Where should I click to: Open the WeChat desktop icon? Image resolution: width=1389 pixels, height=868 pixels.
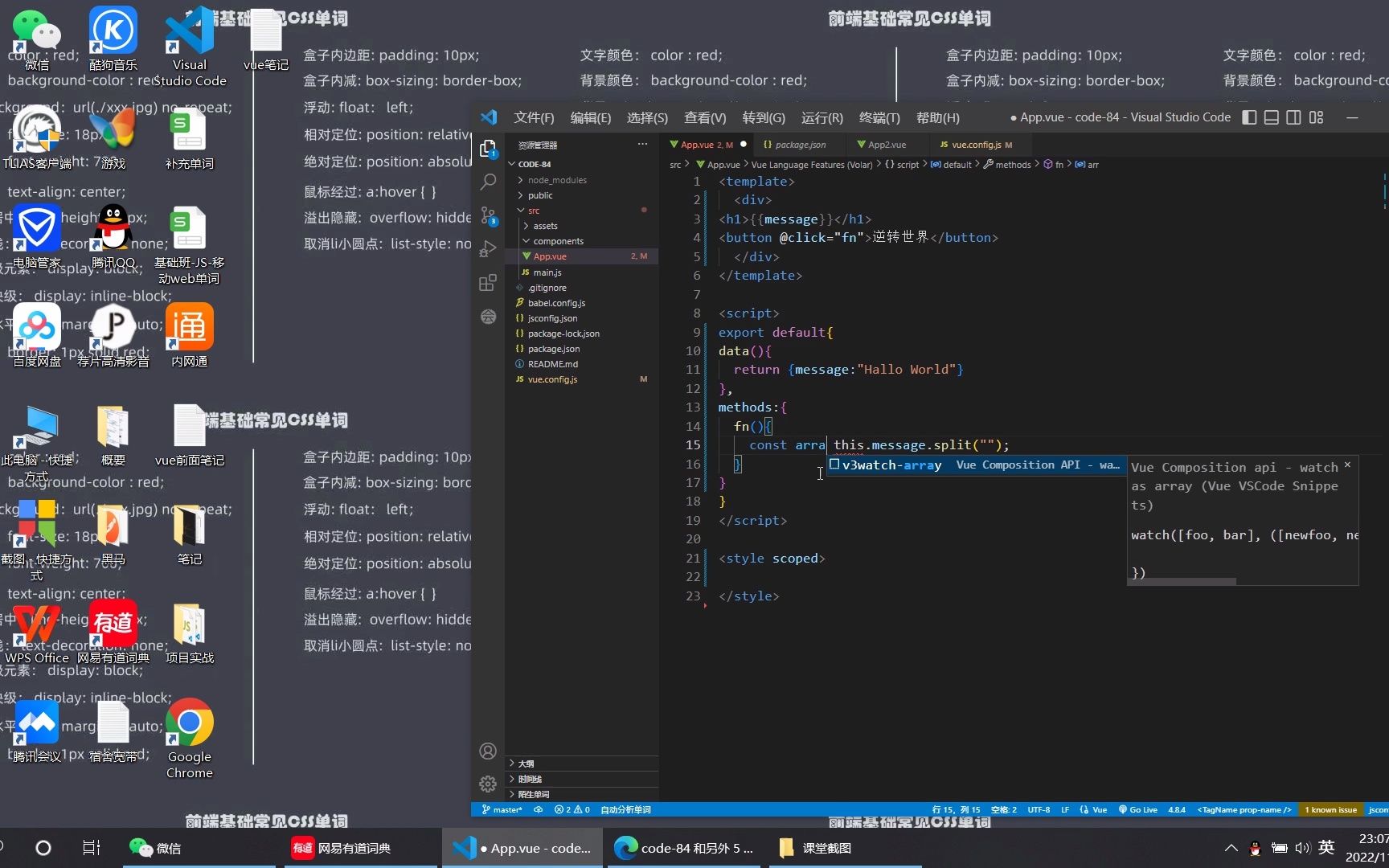[37, 39]
